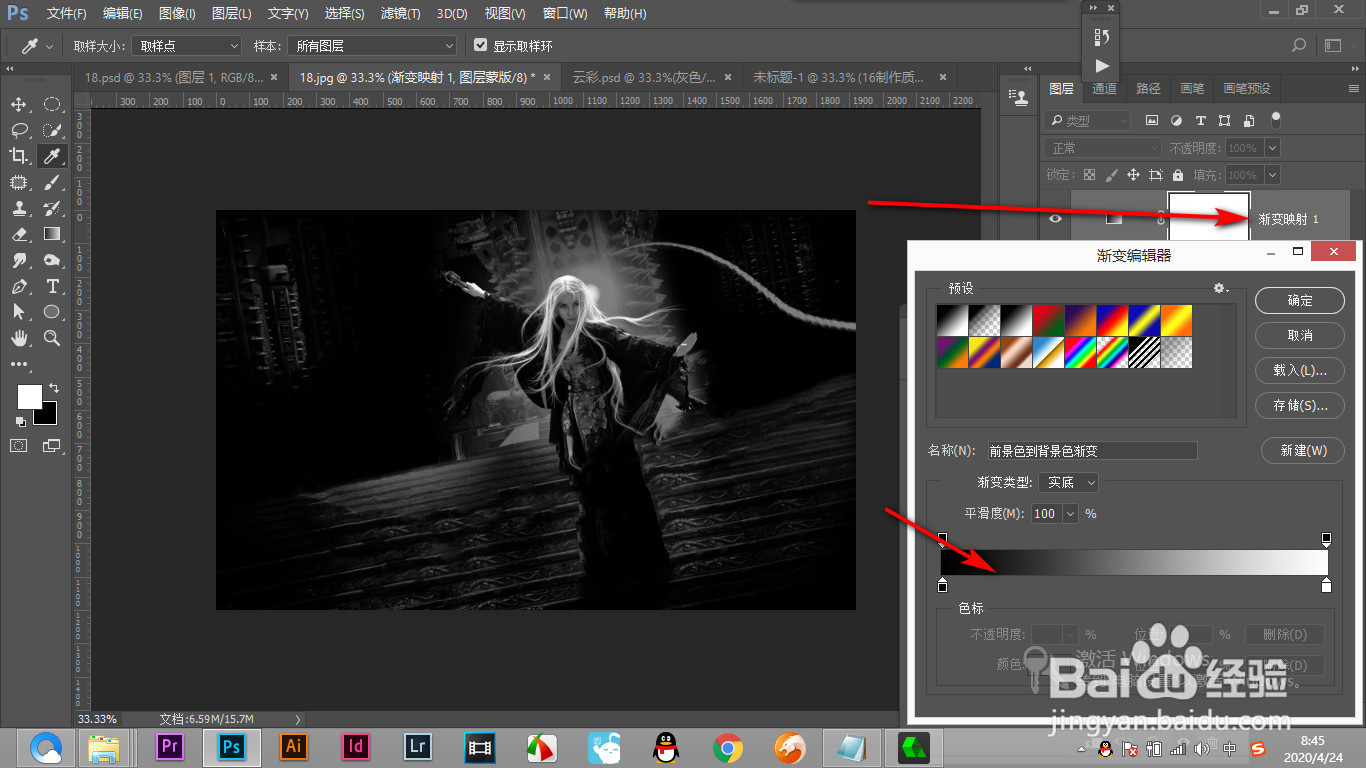The image size is (1366, 768).
Task: Switch to the Channels tab
Action: pos(1104,88)
